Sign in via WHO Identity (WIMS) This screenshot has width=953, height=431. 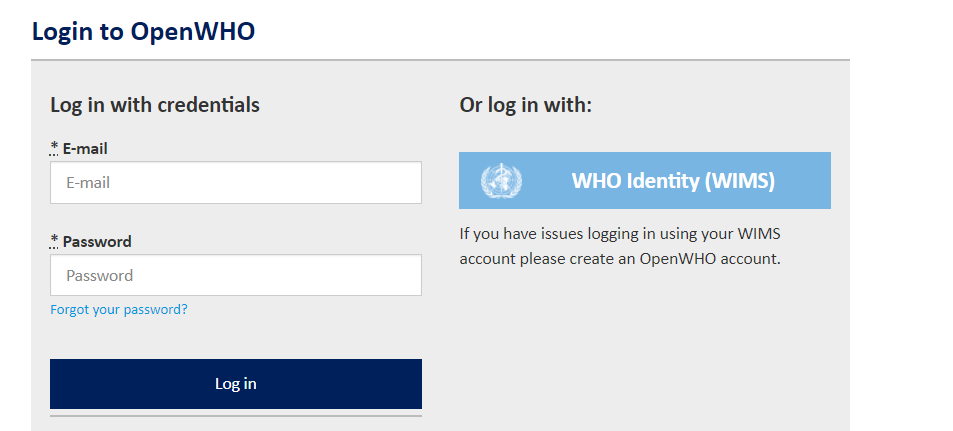pos(645,181)
